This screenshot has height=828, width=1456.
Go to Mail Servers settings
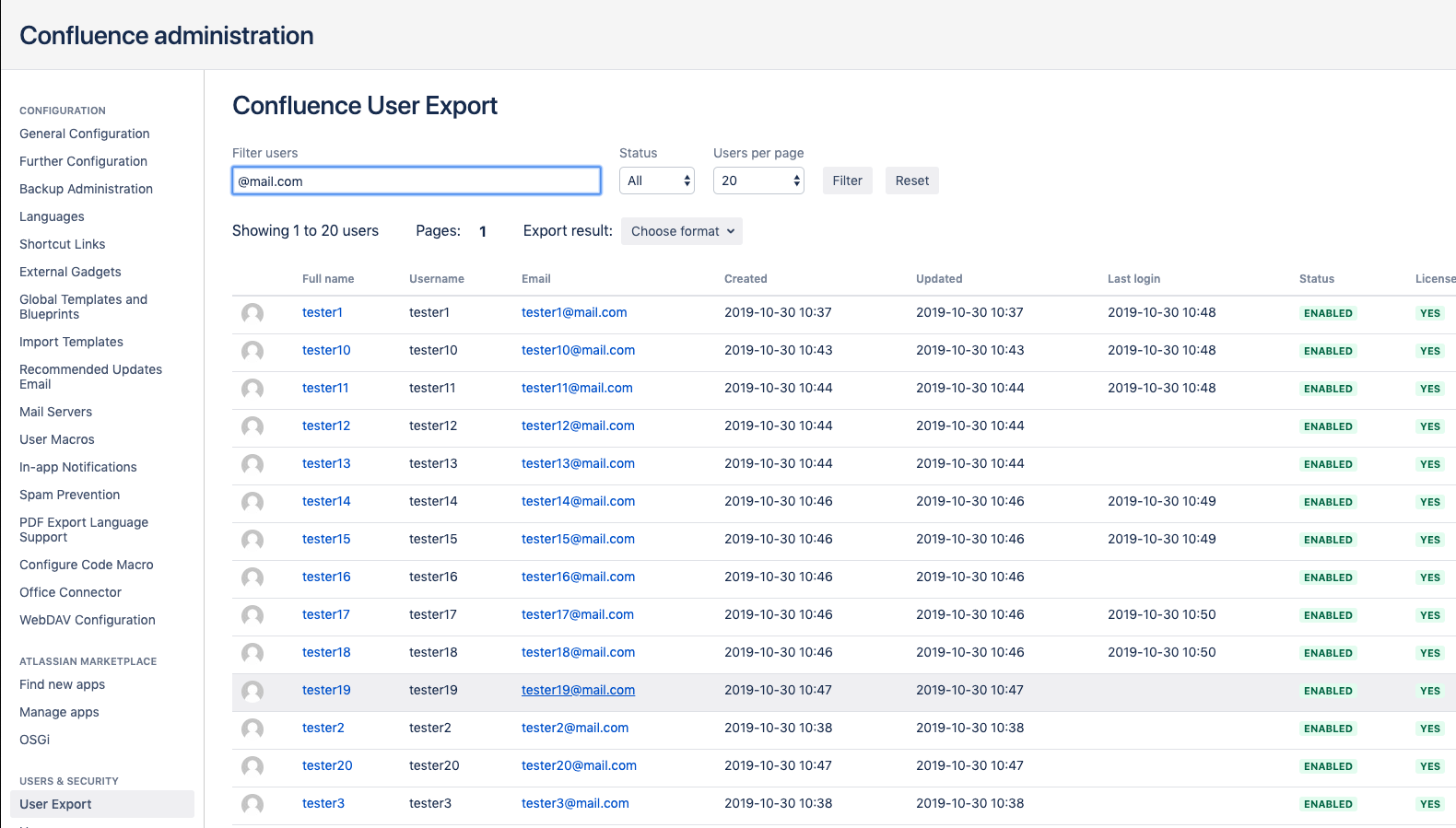tap(56, 412)
